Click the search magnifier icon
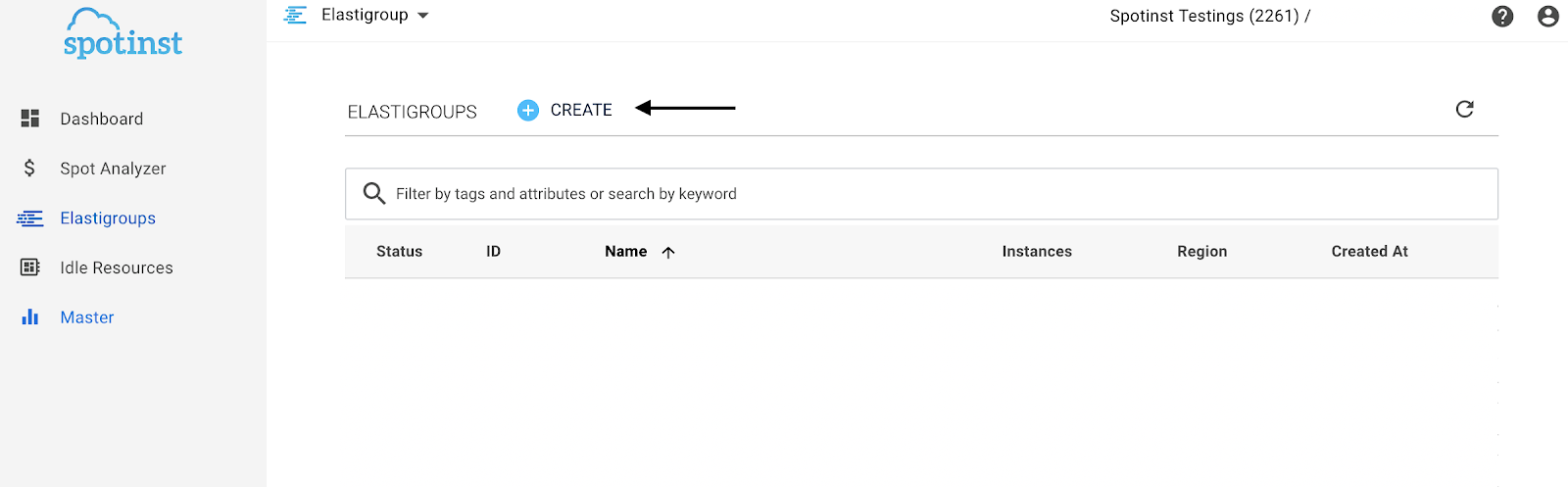The width and height of the screenshot is (1568, 487). pyautogui.click(x=373, y=193)
